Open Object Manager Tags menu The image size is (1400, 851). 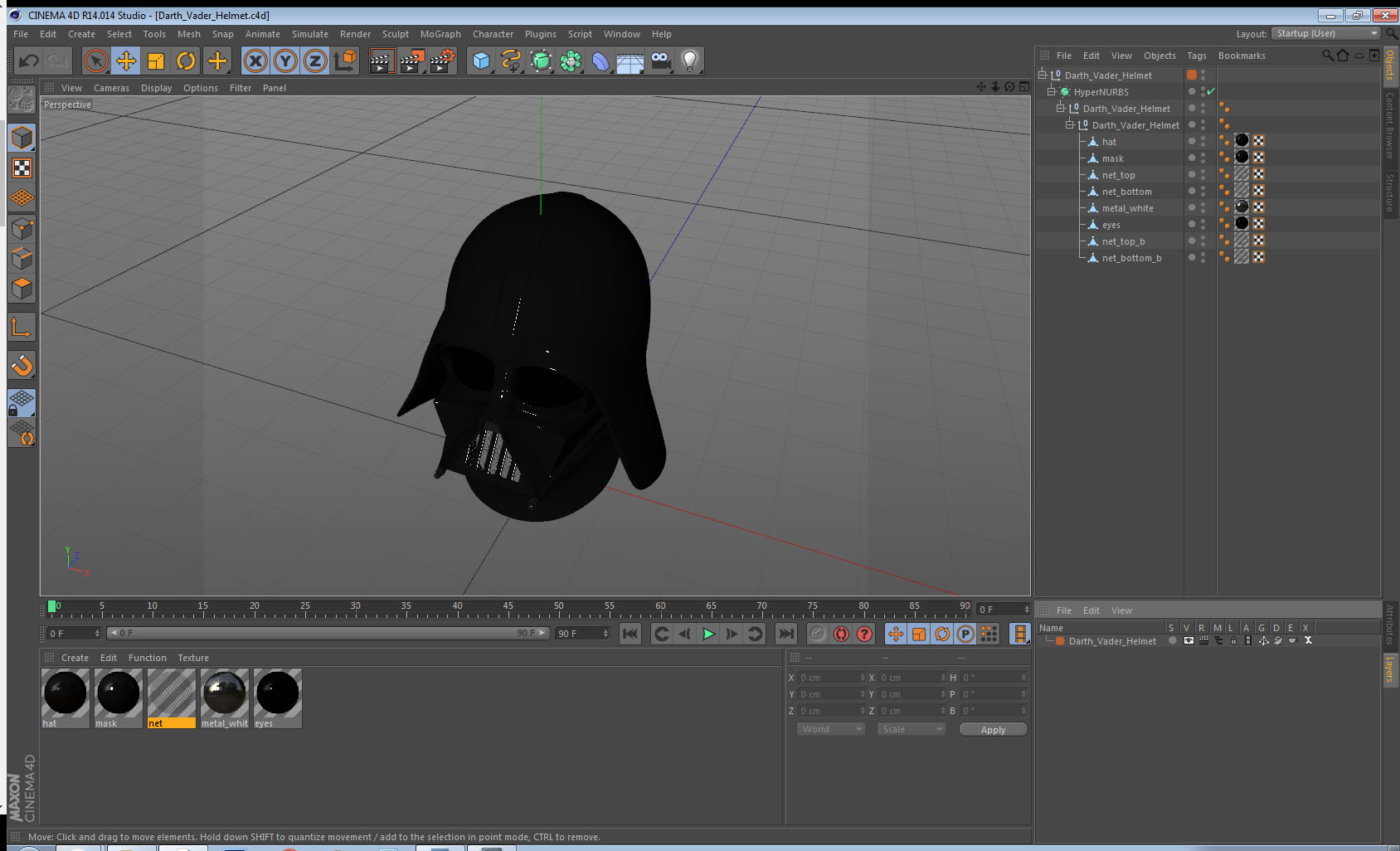click(x=1197, y=56)
